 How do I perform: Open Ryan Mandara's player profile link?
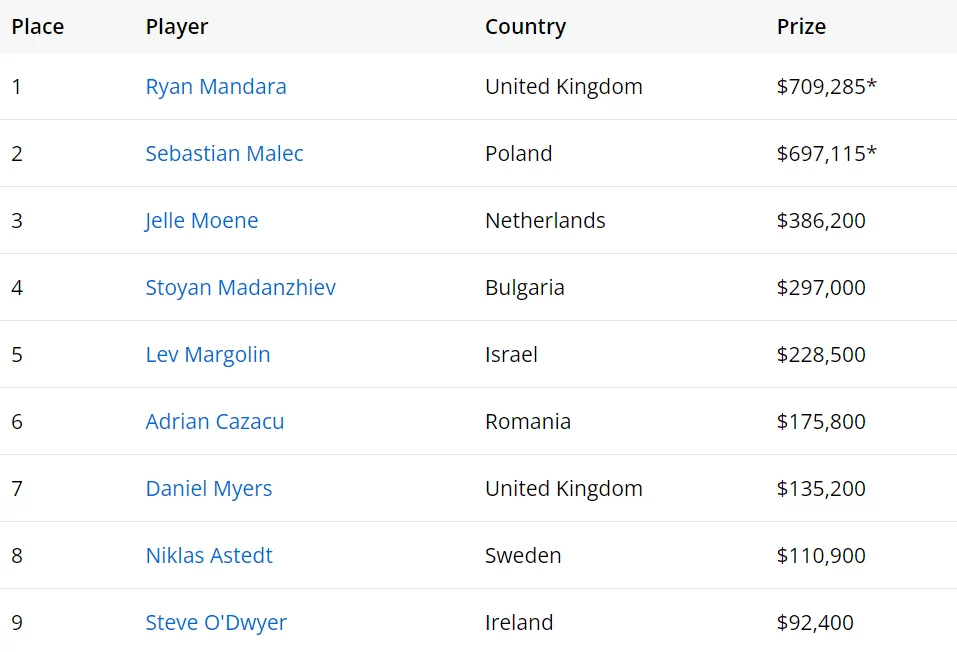coord(215,87)
